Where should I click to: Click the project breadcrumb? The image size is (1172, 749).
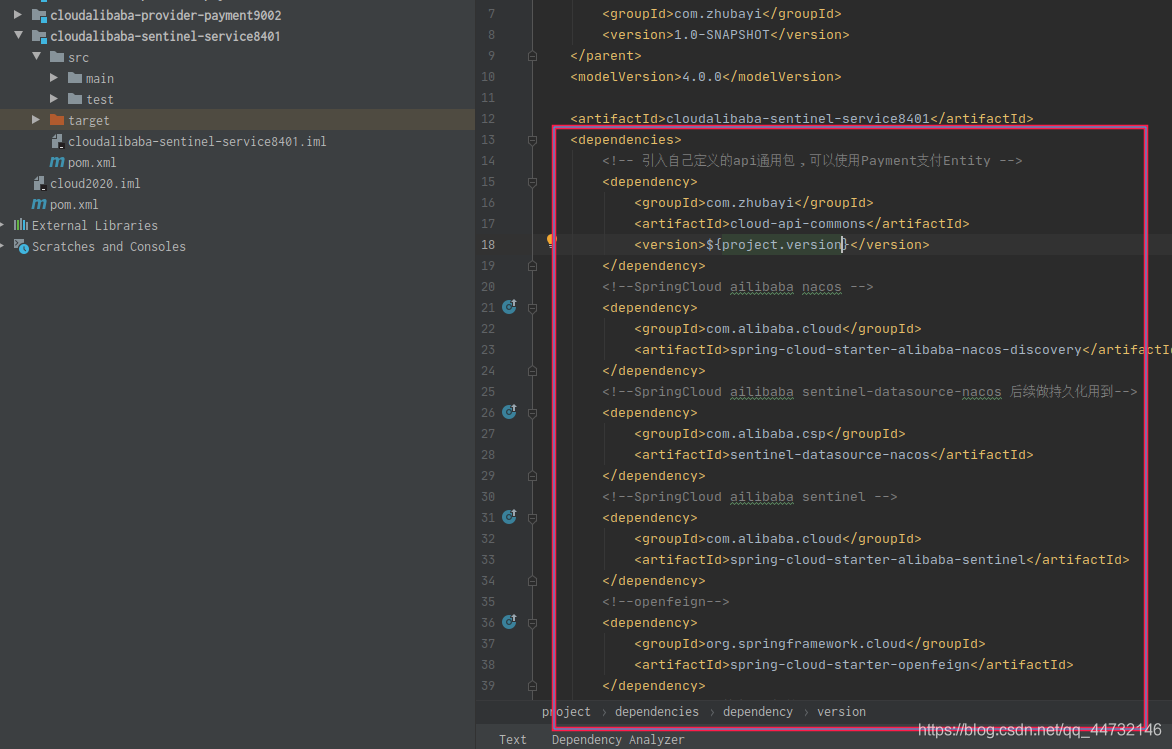pos(566,712)
